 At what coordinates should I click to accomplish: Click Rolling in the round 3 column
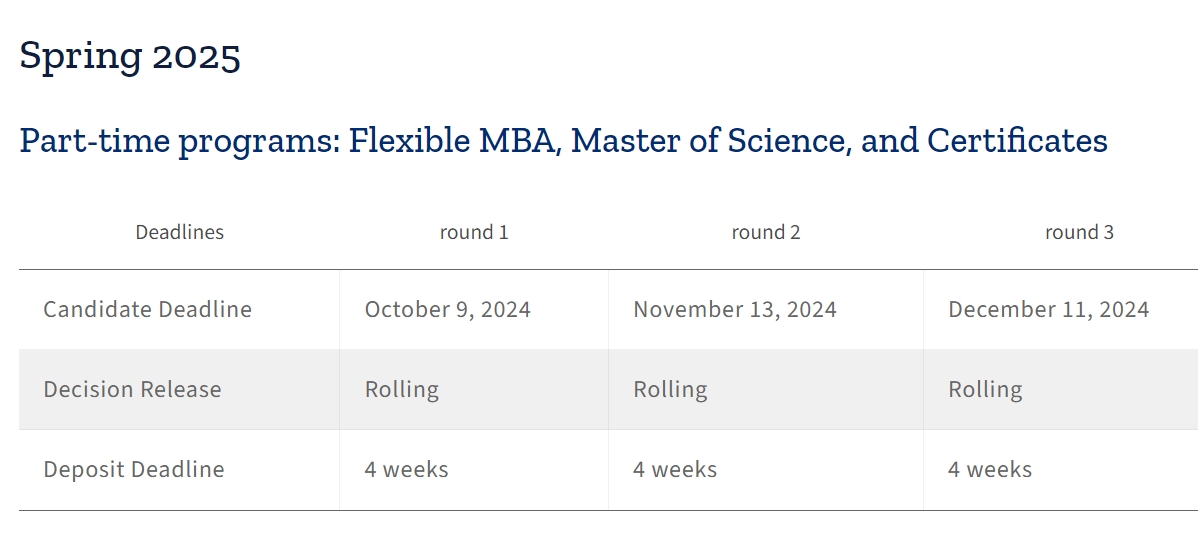985,390
